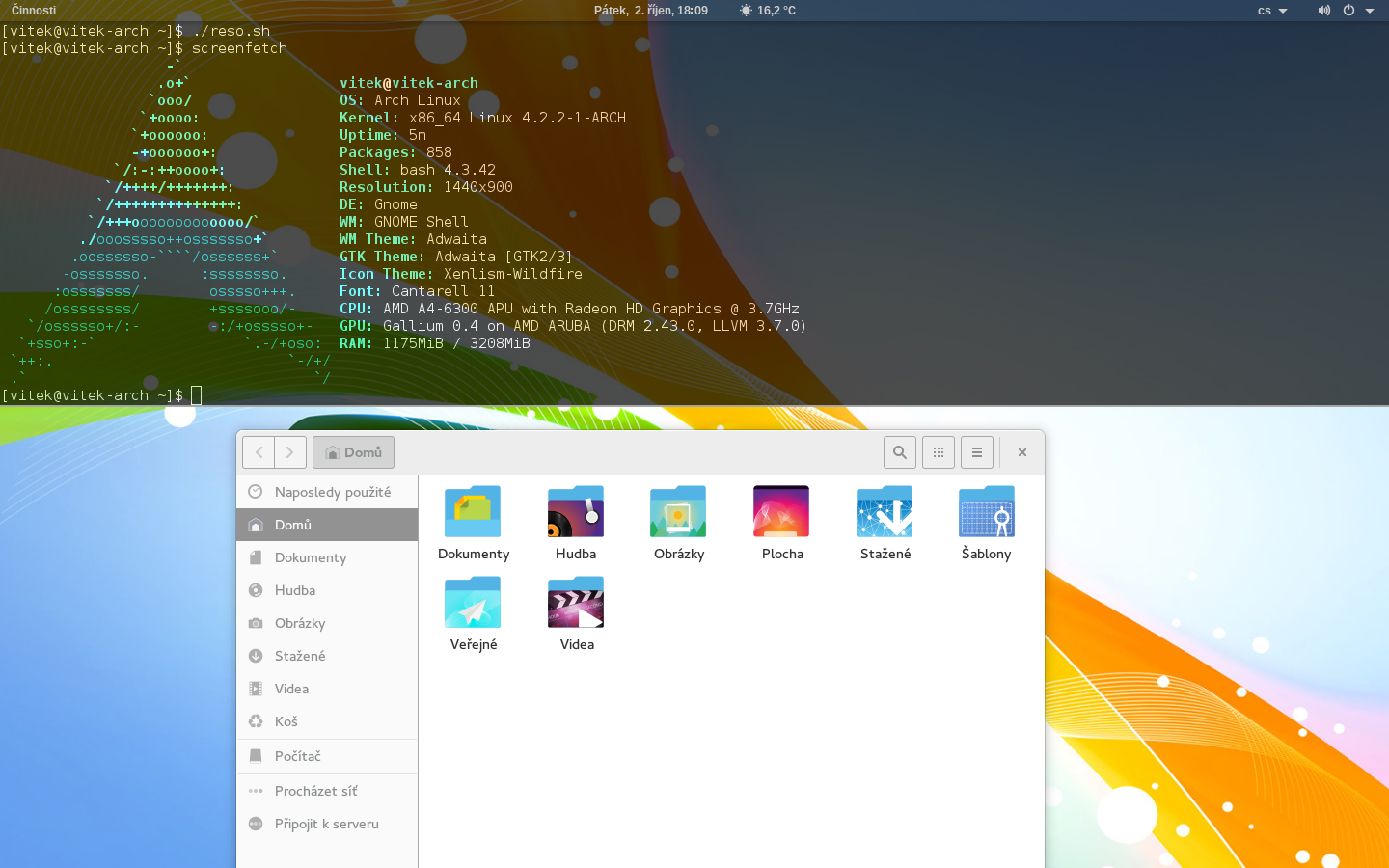Click the 'Icon Theme: Xenlism-Wildfire' line
1389x868 pixels.
[x=460, y=274]
